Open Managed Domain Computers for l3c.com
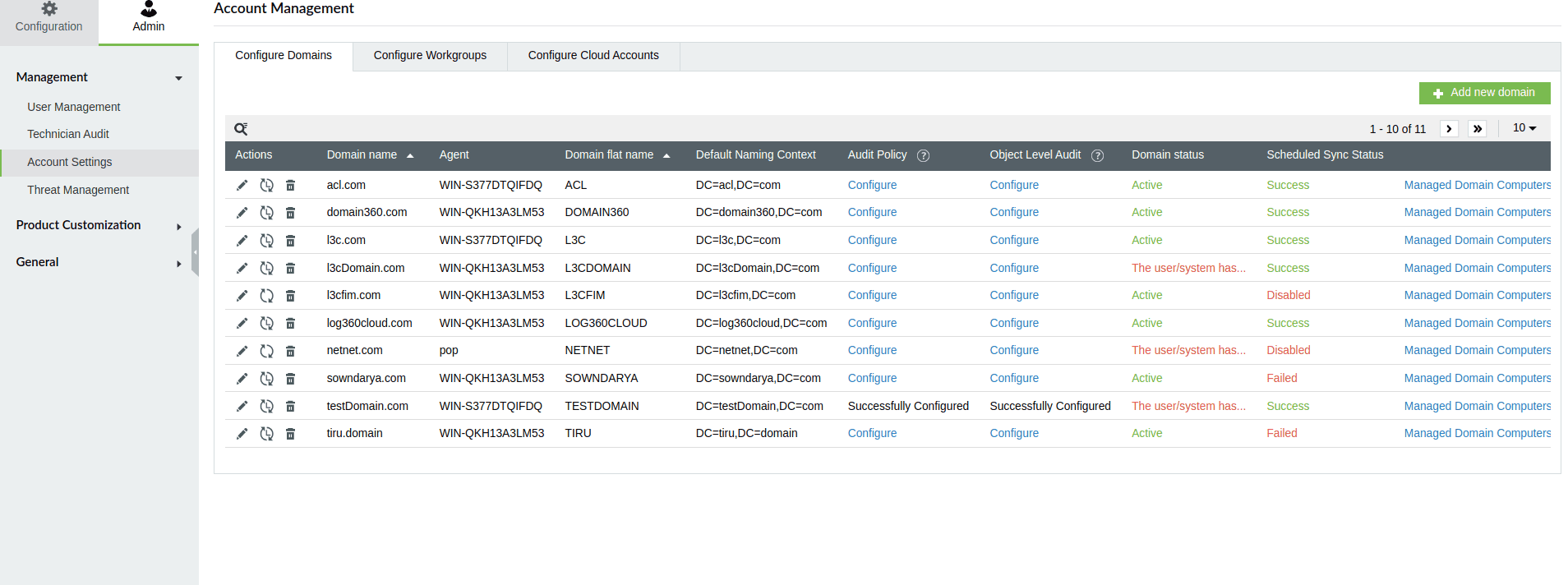1568x585 pixels. (x=1477, y=240)
